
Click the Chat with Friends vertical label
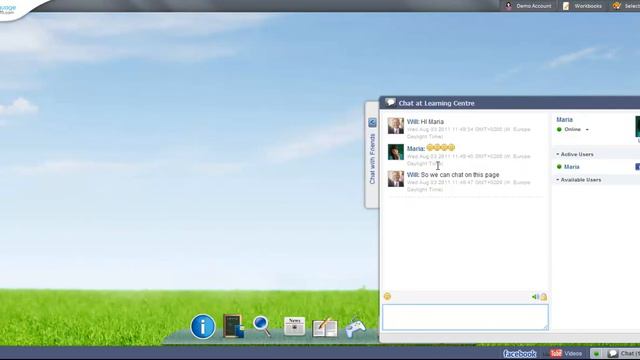click(x=372, y=159)
